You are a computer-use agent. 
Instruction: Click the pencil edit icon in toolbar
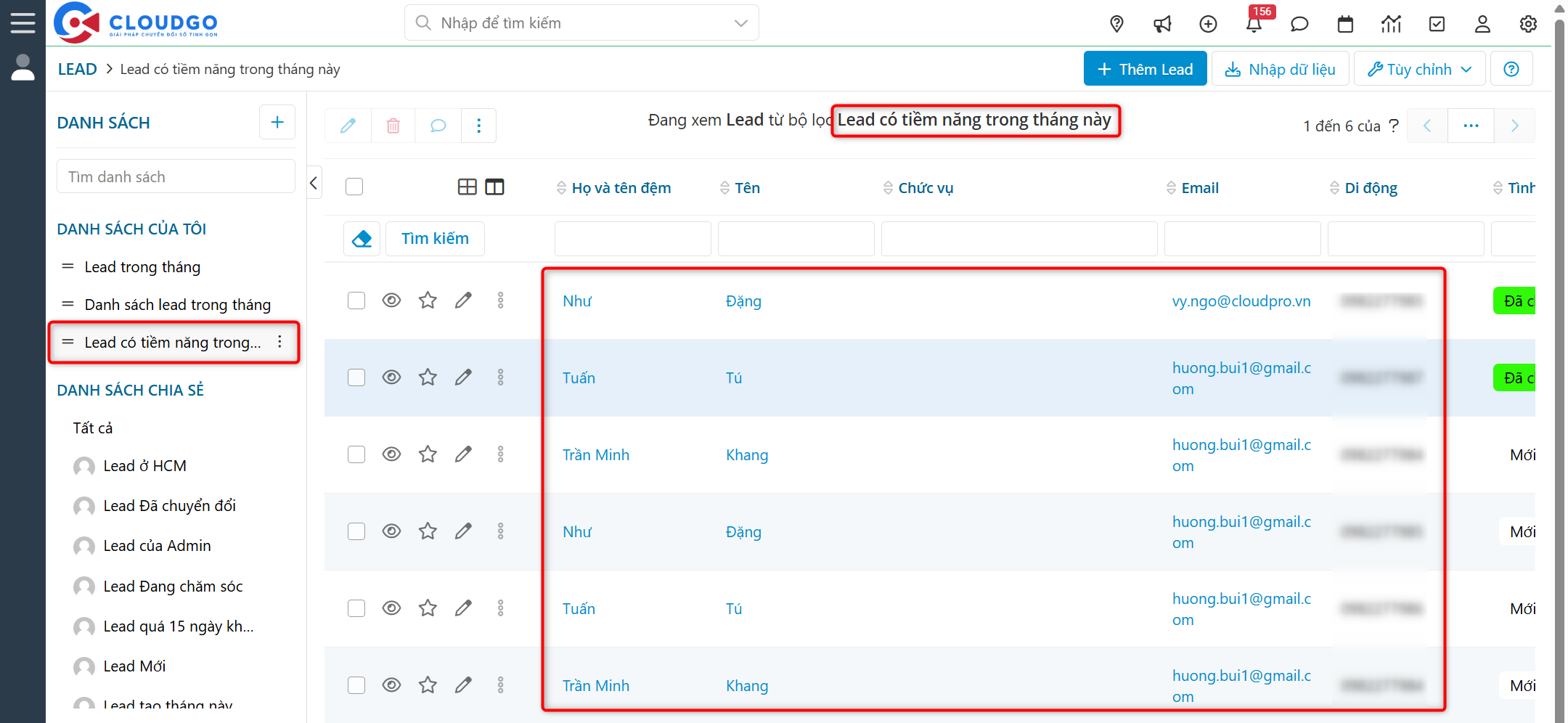(347, 126)
